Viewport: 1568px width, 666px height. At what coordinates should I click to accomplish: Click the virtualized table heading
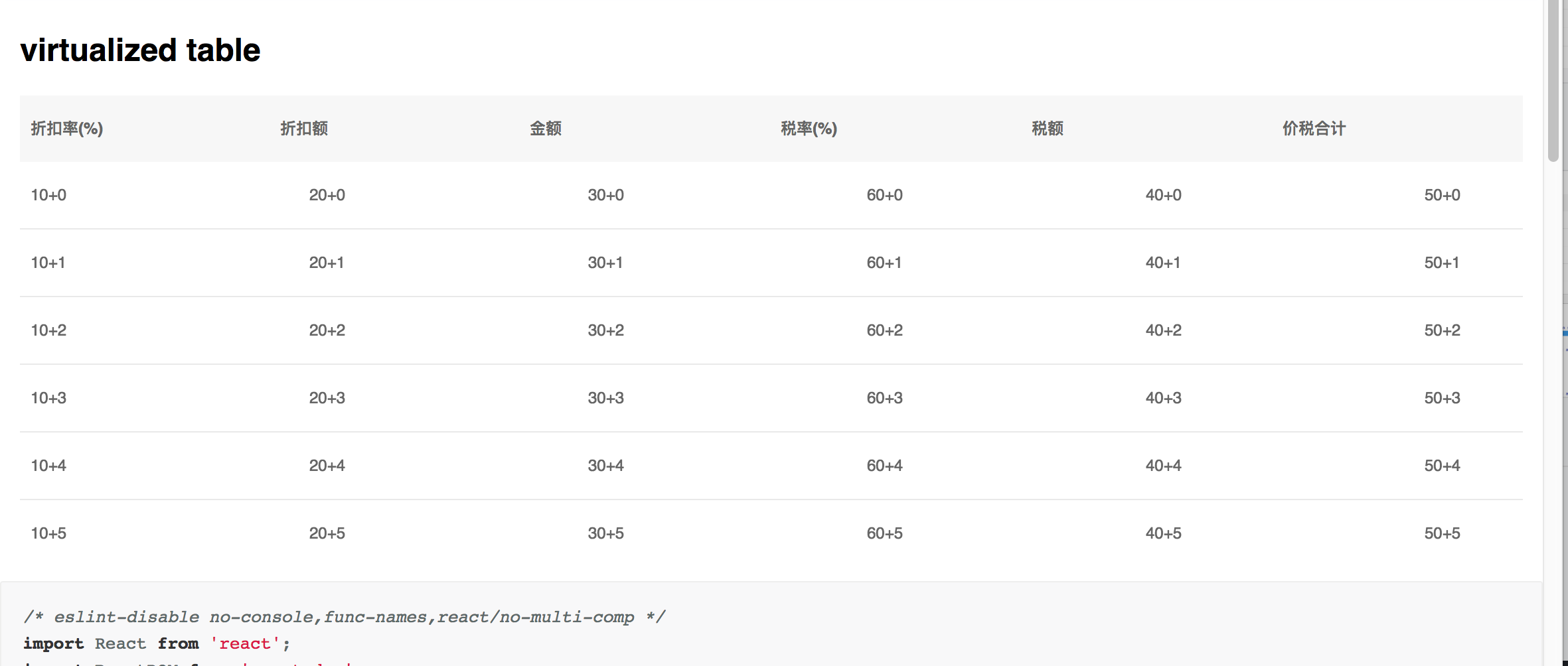(x=140, y=50)
